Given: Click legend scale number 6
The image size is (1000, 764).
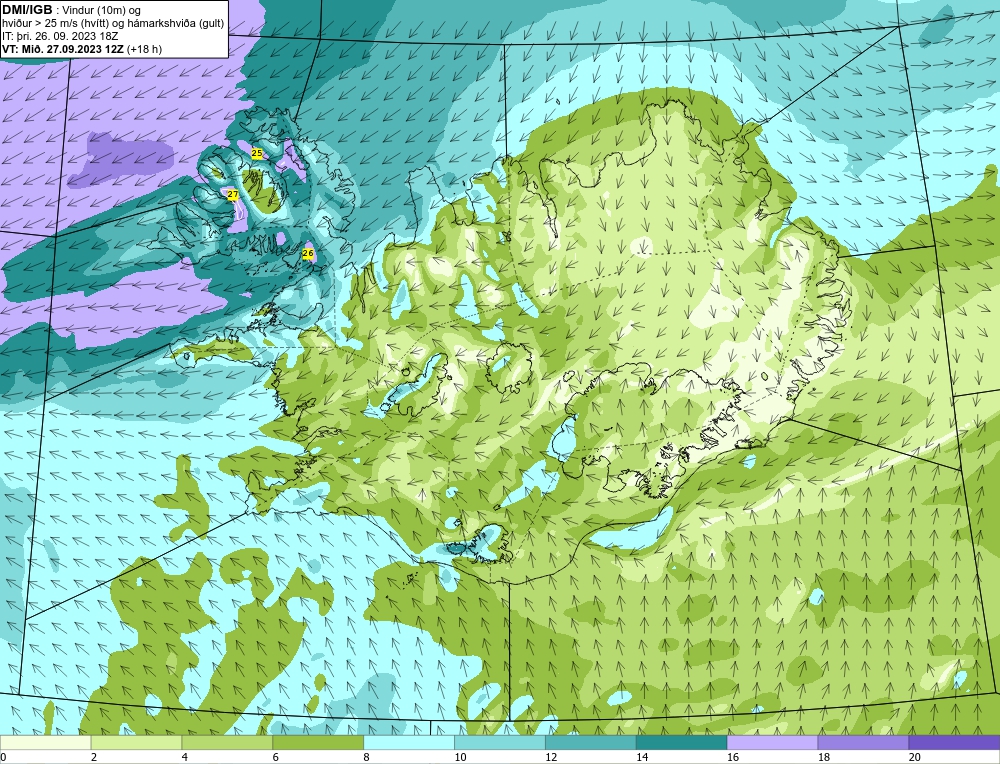Looking at the screenshot, I should [276, 757].
